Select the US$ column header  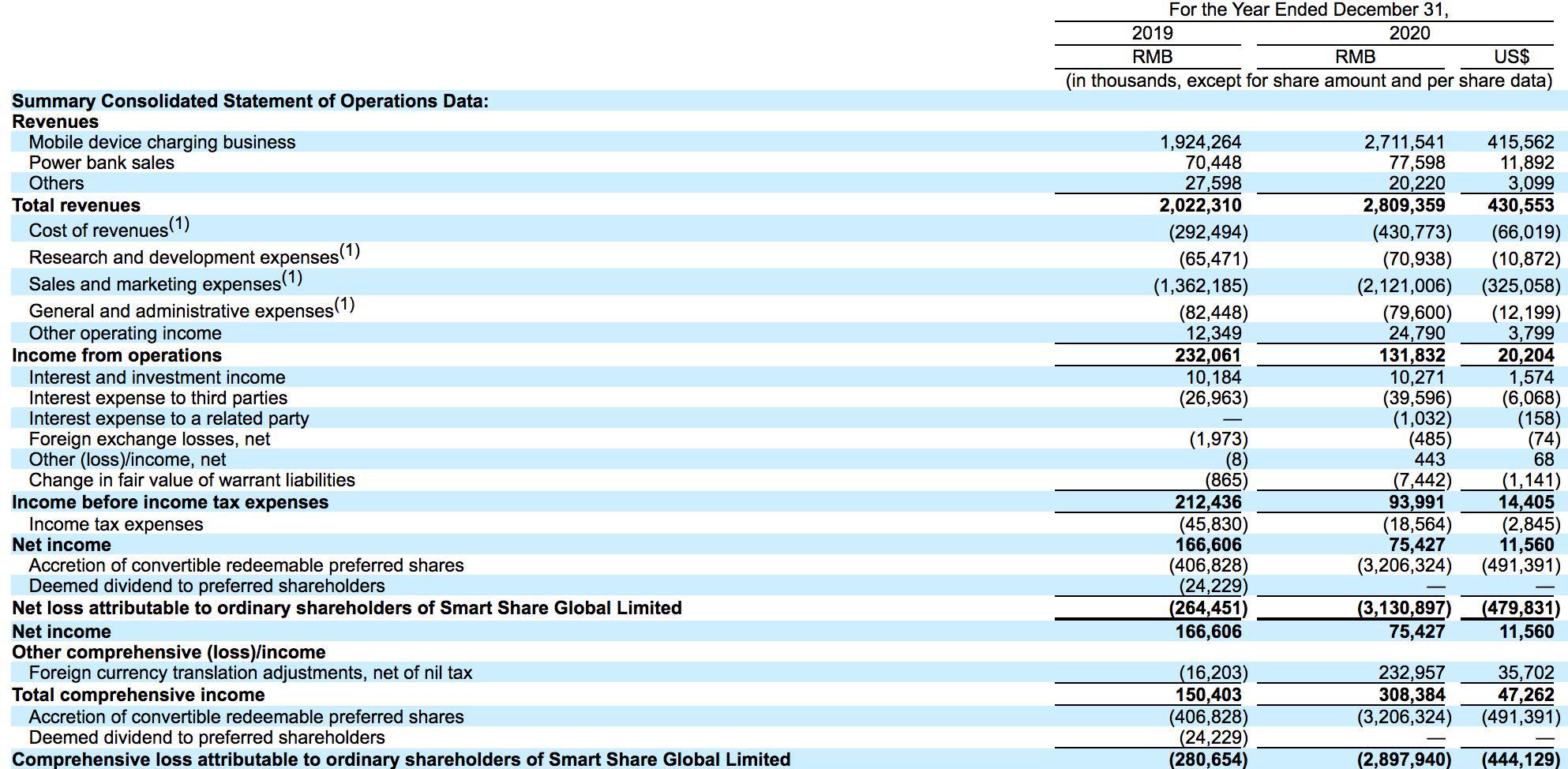pyautogui.click(x=1511, y=57)
